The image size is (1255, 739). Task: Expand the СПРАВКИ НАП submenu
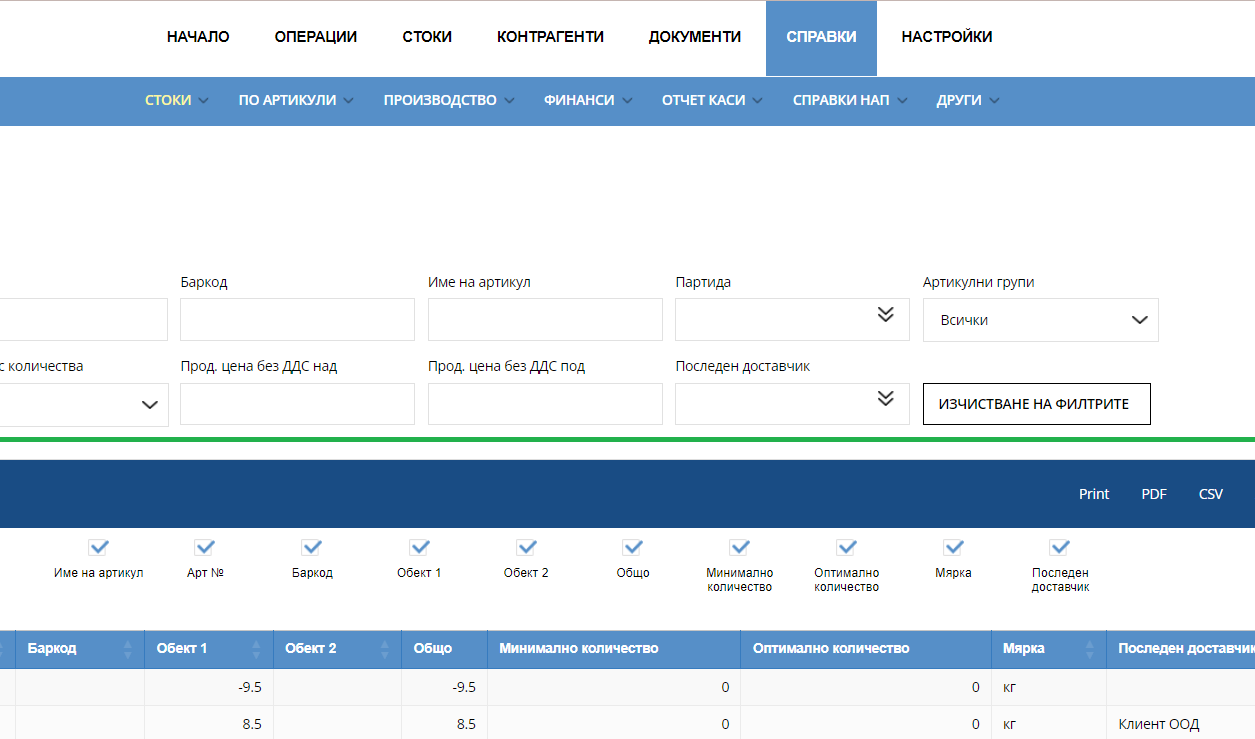click(x=850, y=100)
